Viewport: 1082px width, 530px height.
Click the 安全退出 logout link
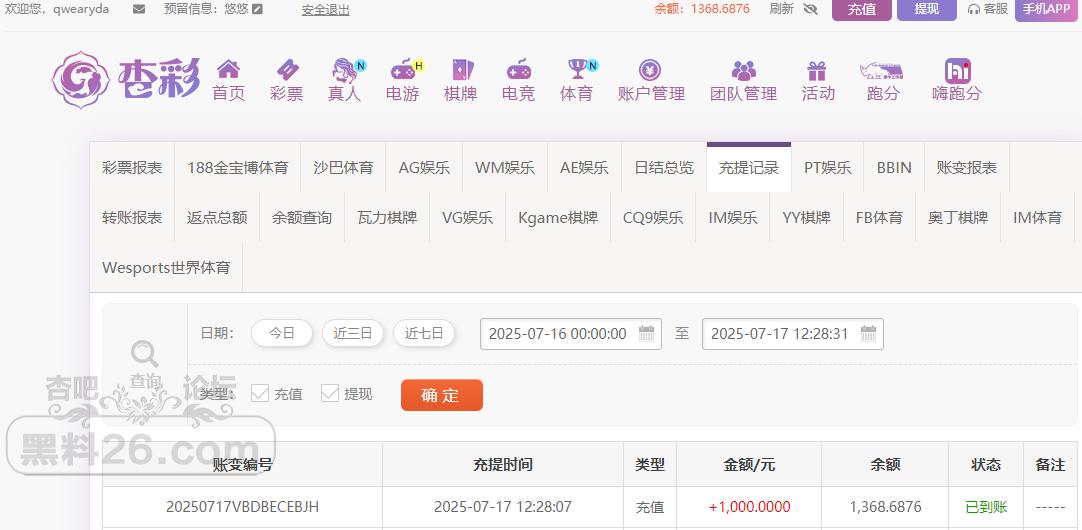(326, 10)
